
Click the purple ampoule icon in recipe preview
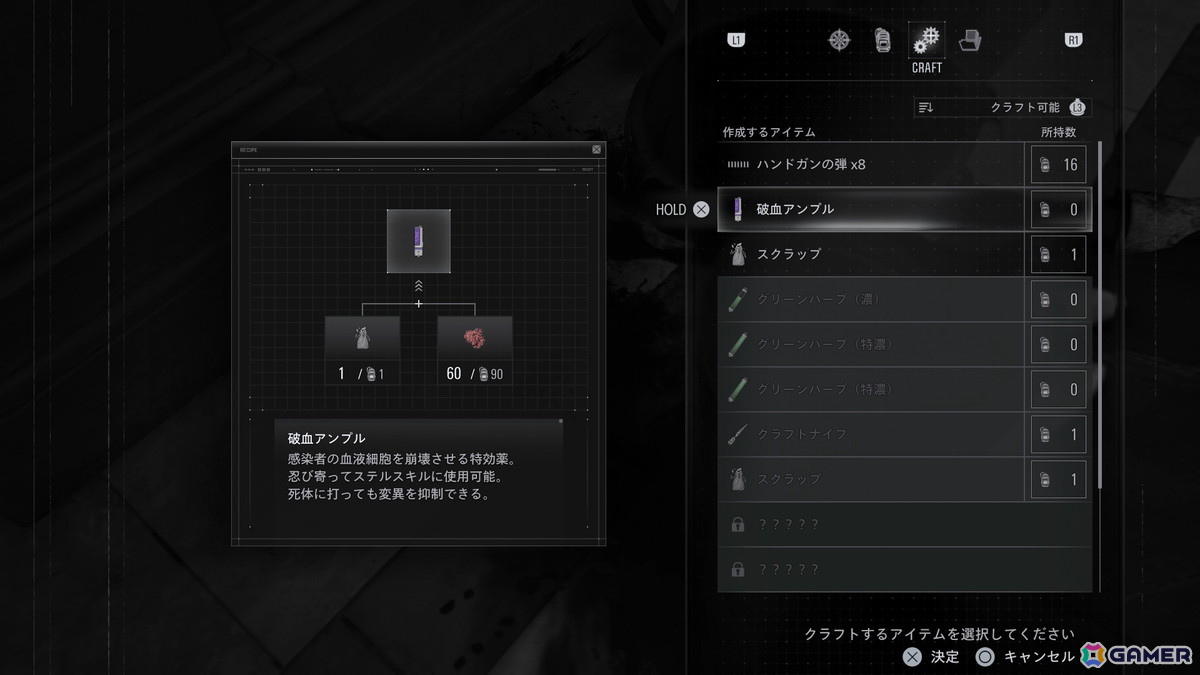click(x=419, y=238)
